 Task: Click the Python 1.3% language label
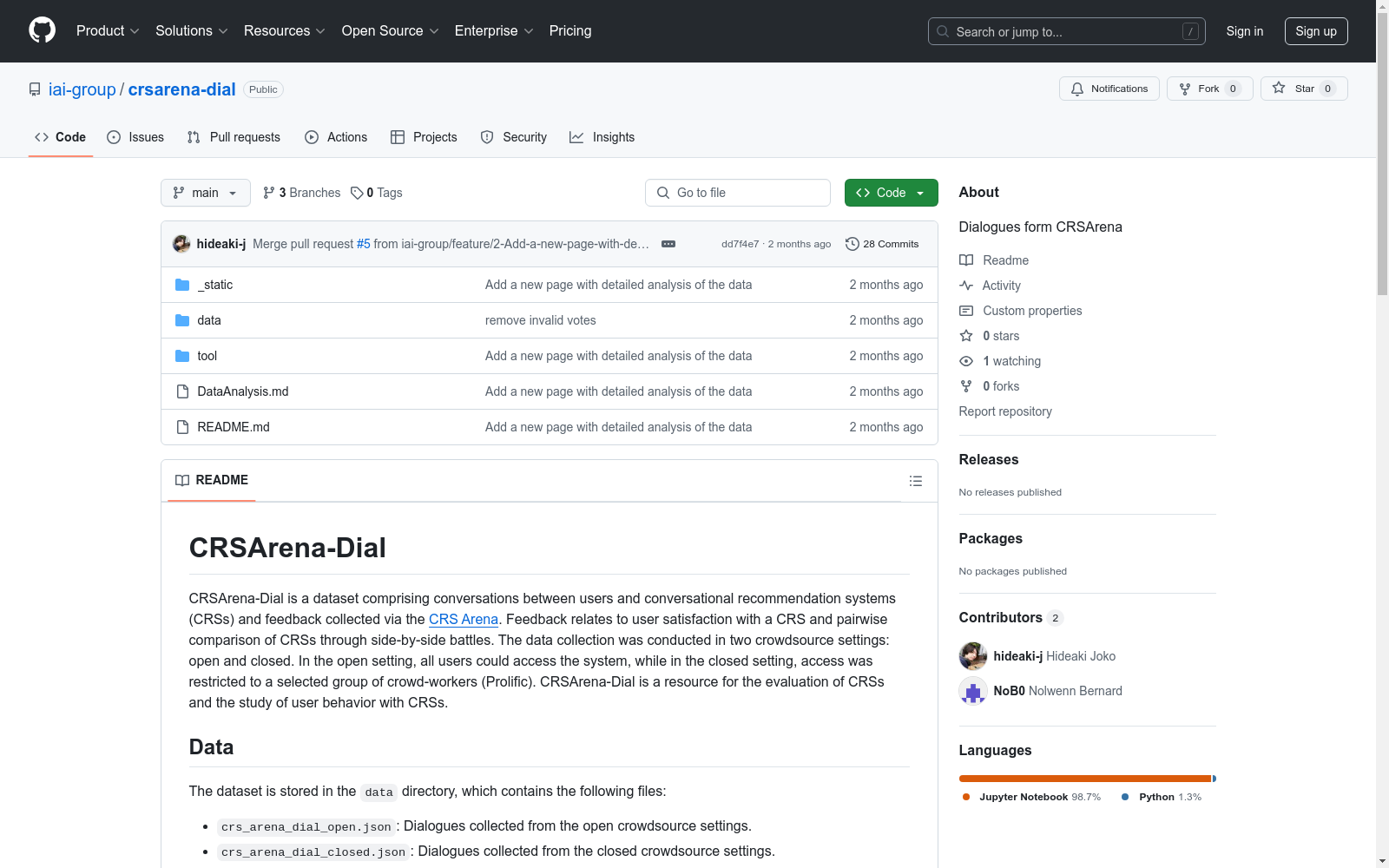[x=1162, y=797]
